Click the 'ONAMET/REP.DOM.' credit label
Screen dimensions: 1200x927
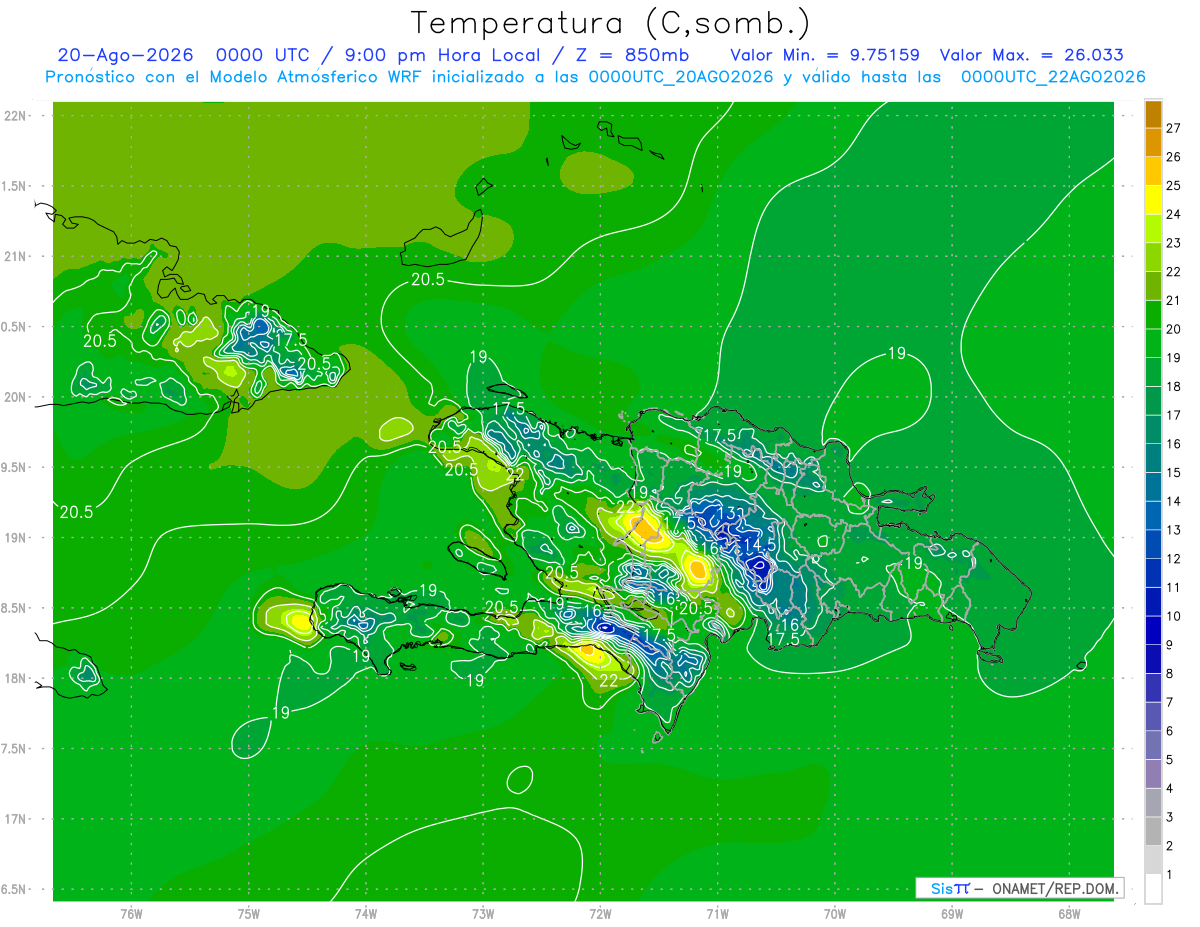1055,888
